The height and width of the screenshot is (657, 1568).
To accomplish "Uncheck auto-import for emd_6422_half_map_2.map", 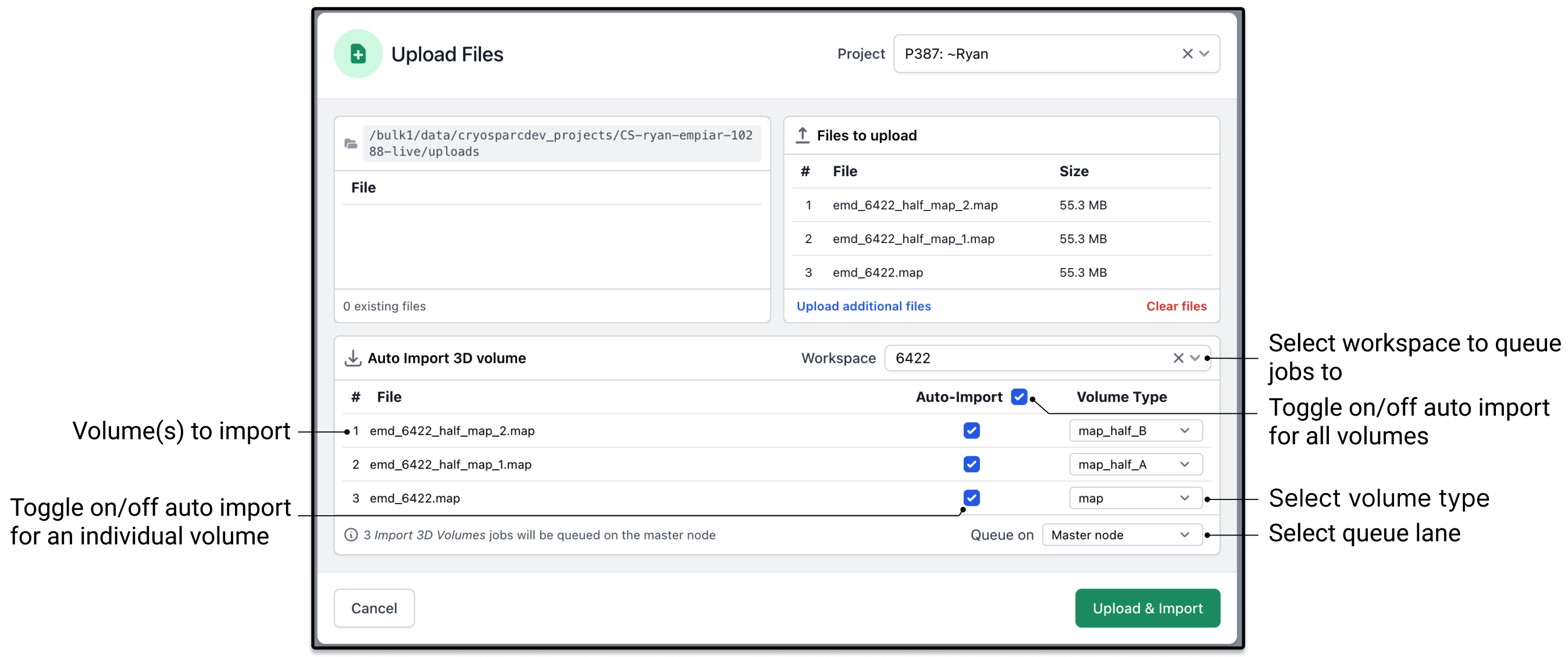I will [x=971, y=431].
